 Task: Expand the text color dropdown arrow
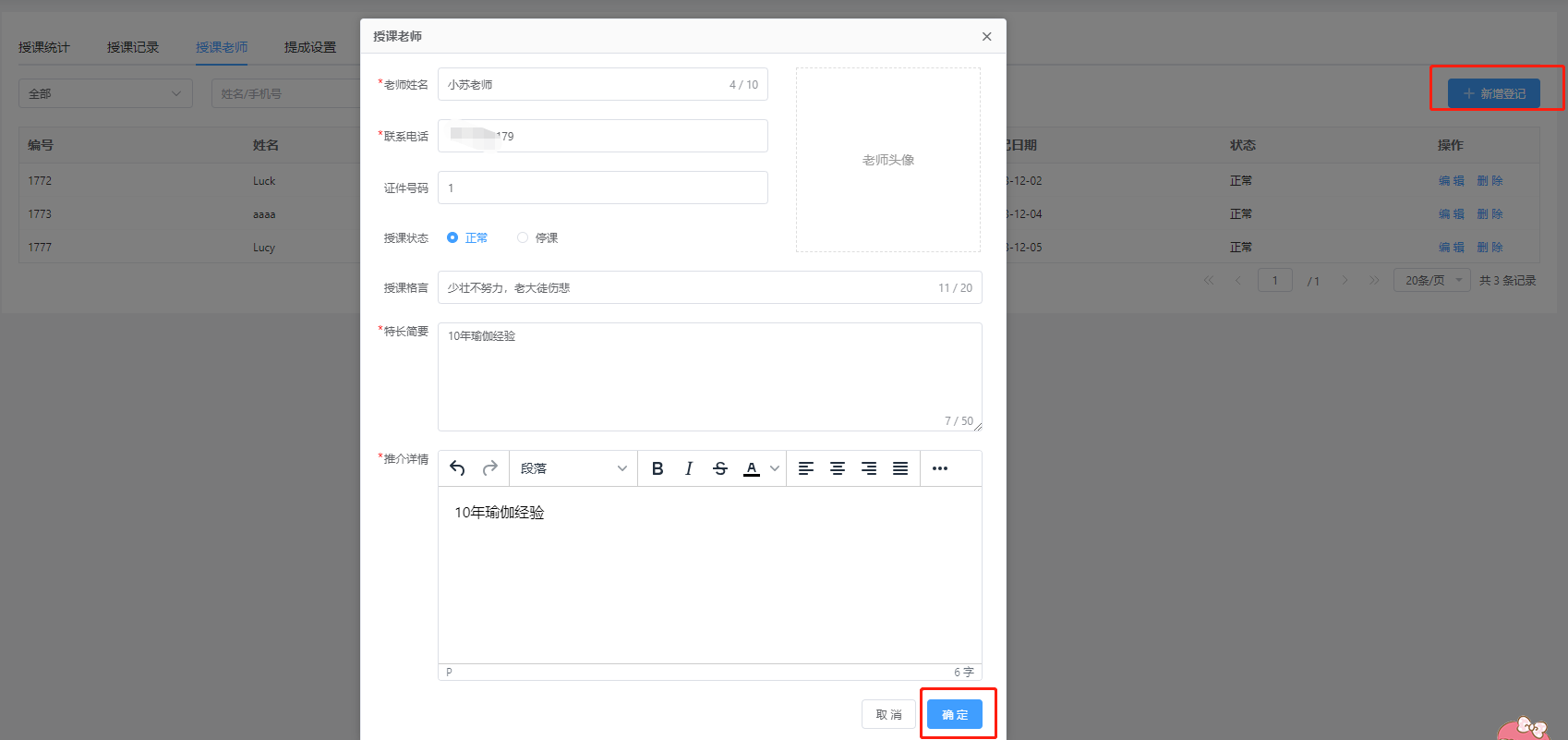click(775, 468)
